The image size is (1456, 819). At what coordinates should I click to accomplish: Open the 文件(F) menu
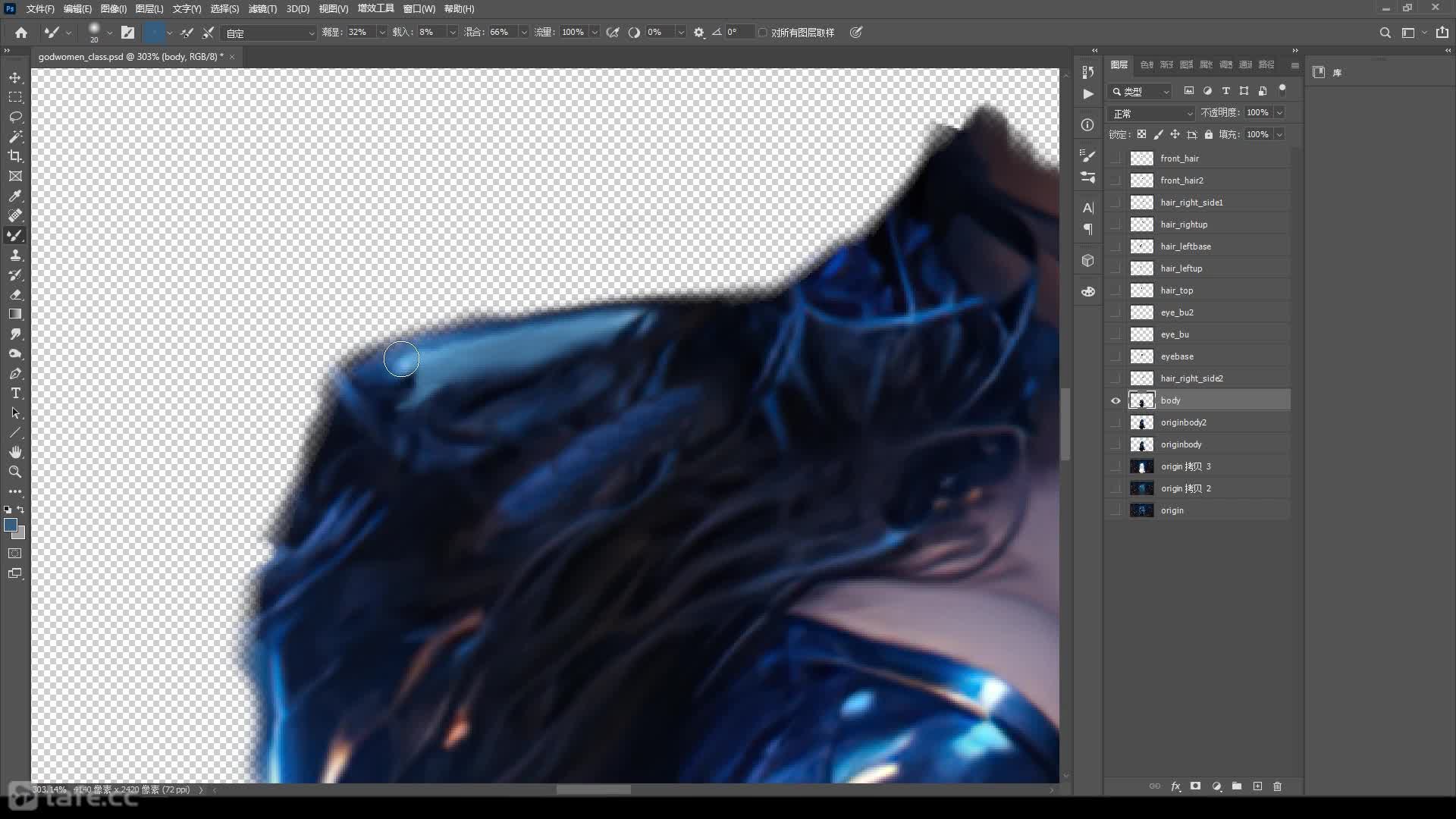tap(40, 9)
